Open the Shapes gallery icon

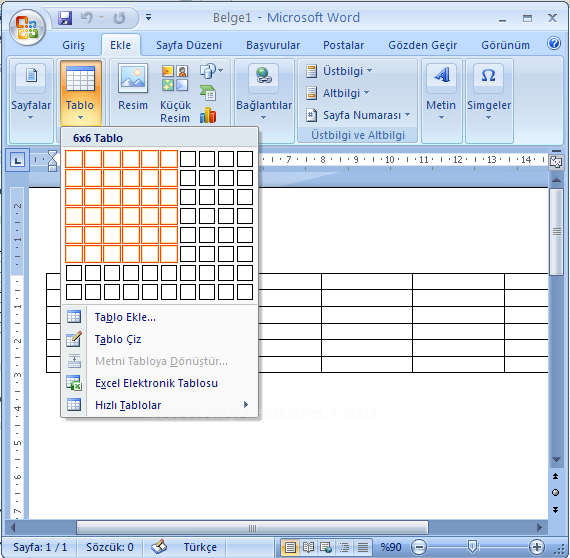(211, 71)
